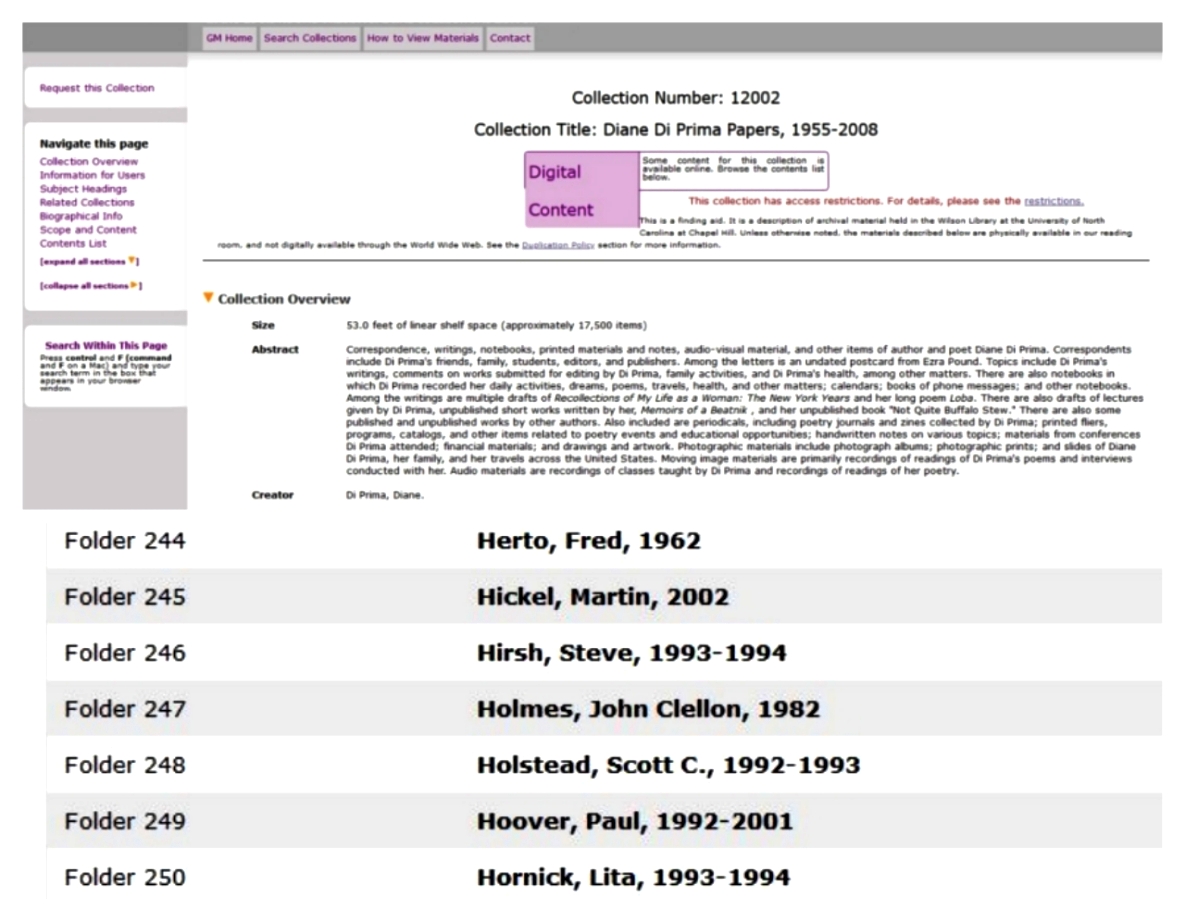Expand all sections on the page
The image size is (1185, 922).
88,261
